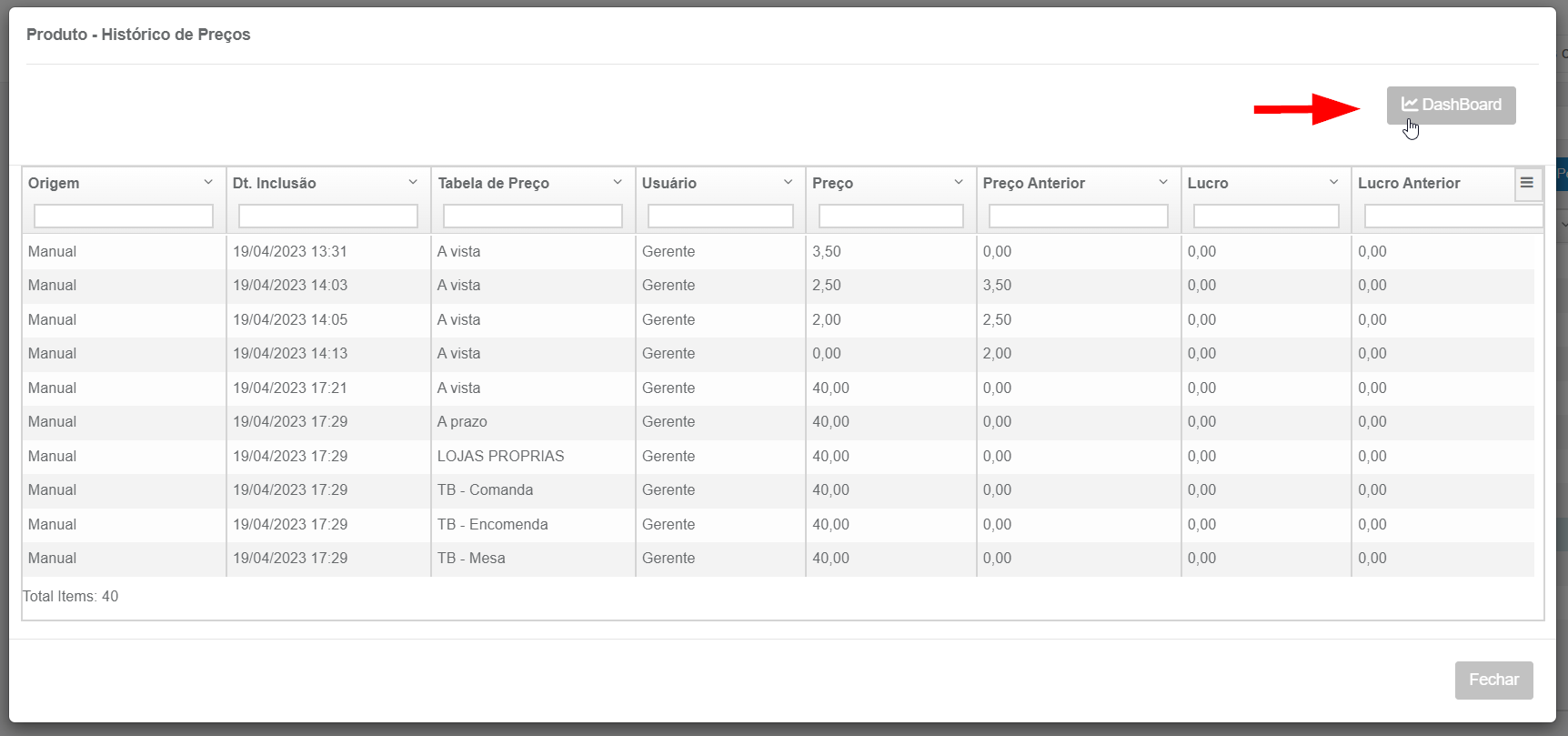Sort by the Preço Anterior header

click(1034, 183)
